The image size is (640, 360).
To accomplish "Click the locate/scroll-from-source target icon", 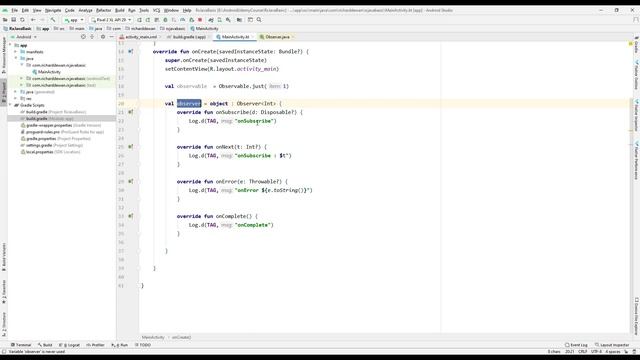I will click(83, 37).
